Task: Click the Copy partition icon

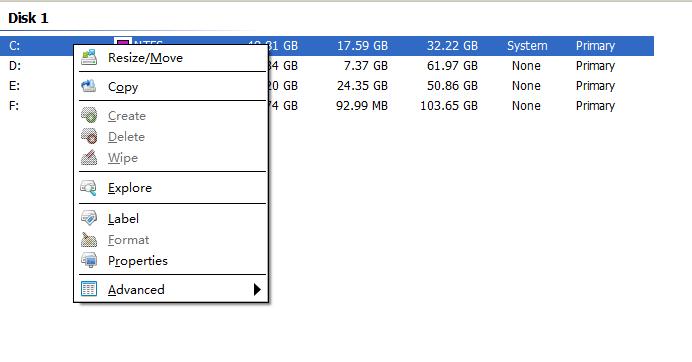Action: 89,86
